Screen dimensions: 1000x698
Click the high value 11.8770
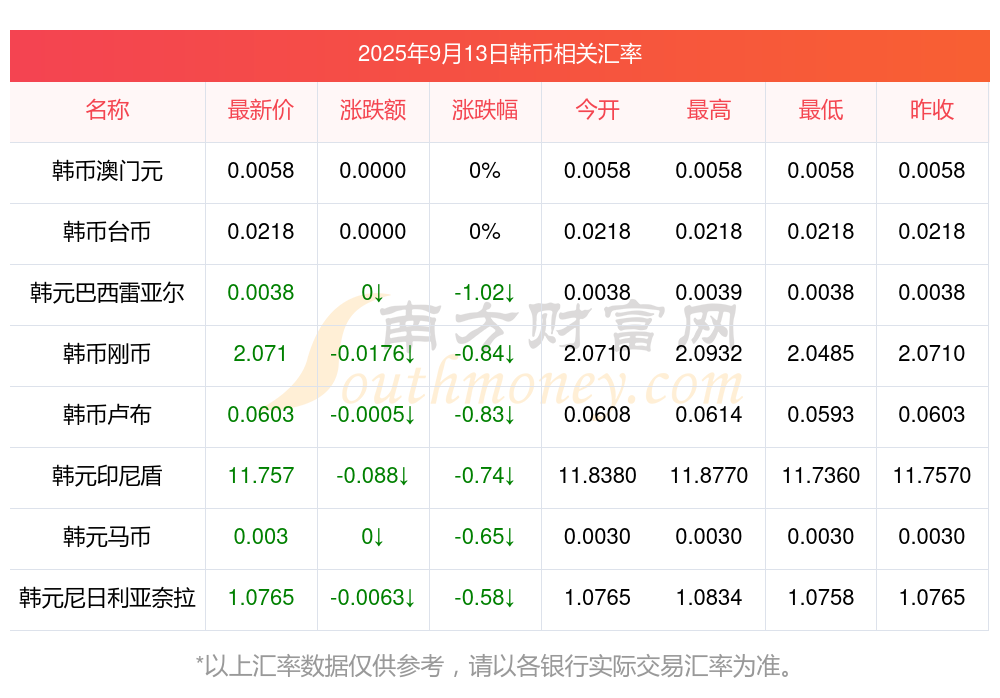709,475
